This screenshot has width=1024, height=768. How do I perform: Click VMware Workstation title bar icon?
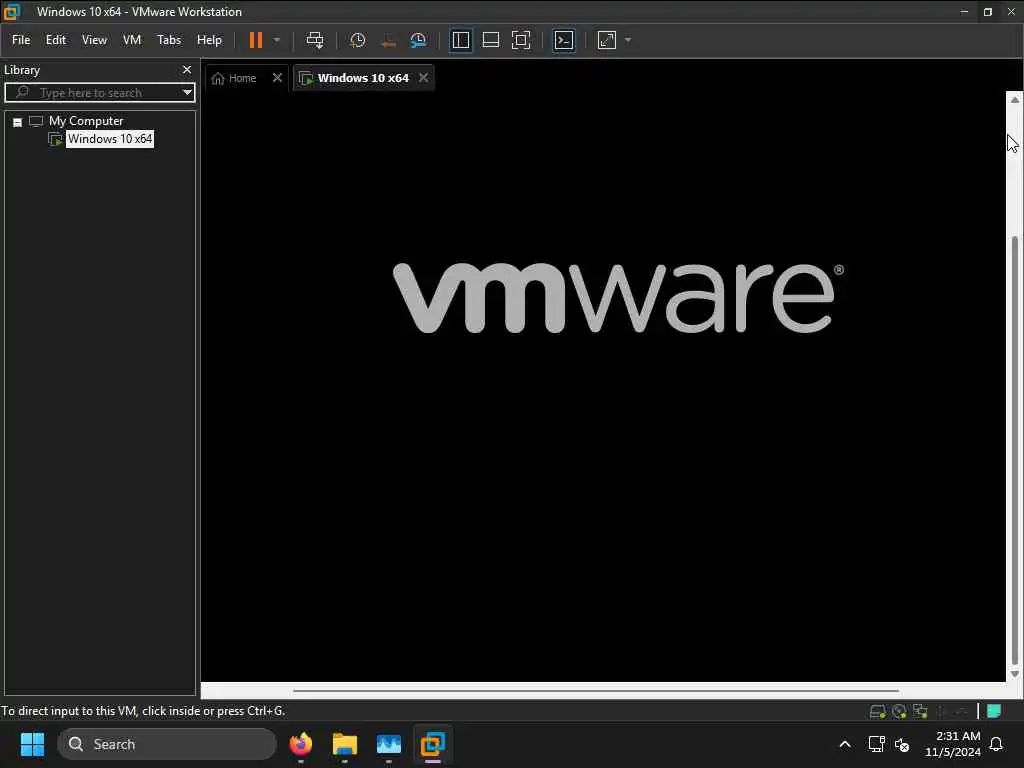click(x=12, y=11)
